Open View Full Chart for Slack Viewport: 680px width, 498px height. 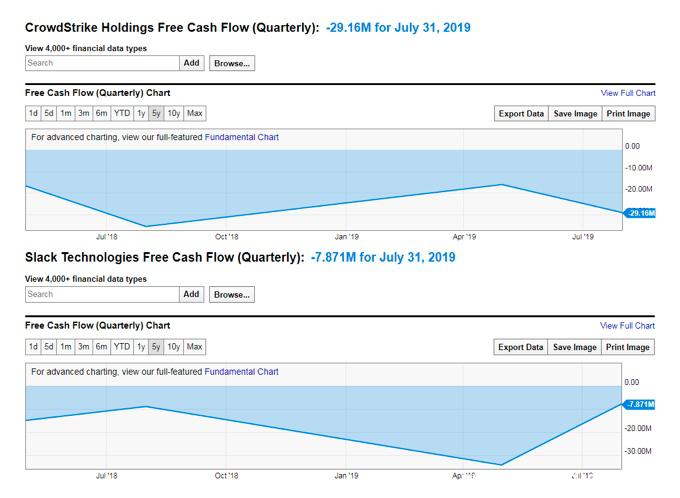(x=627, y=325)
